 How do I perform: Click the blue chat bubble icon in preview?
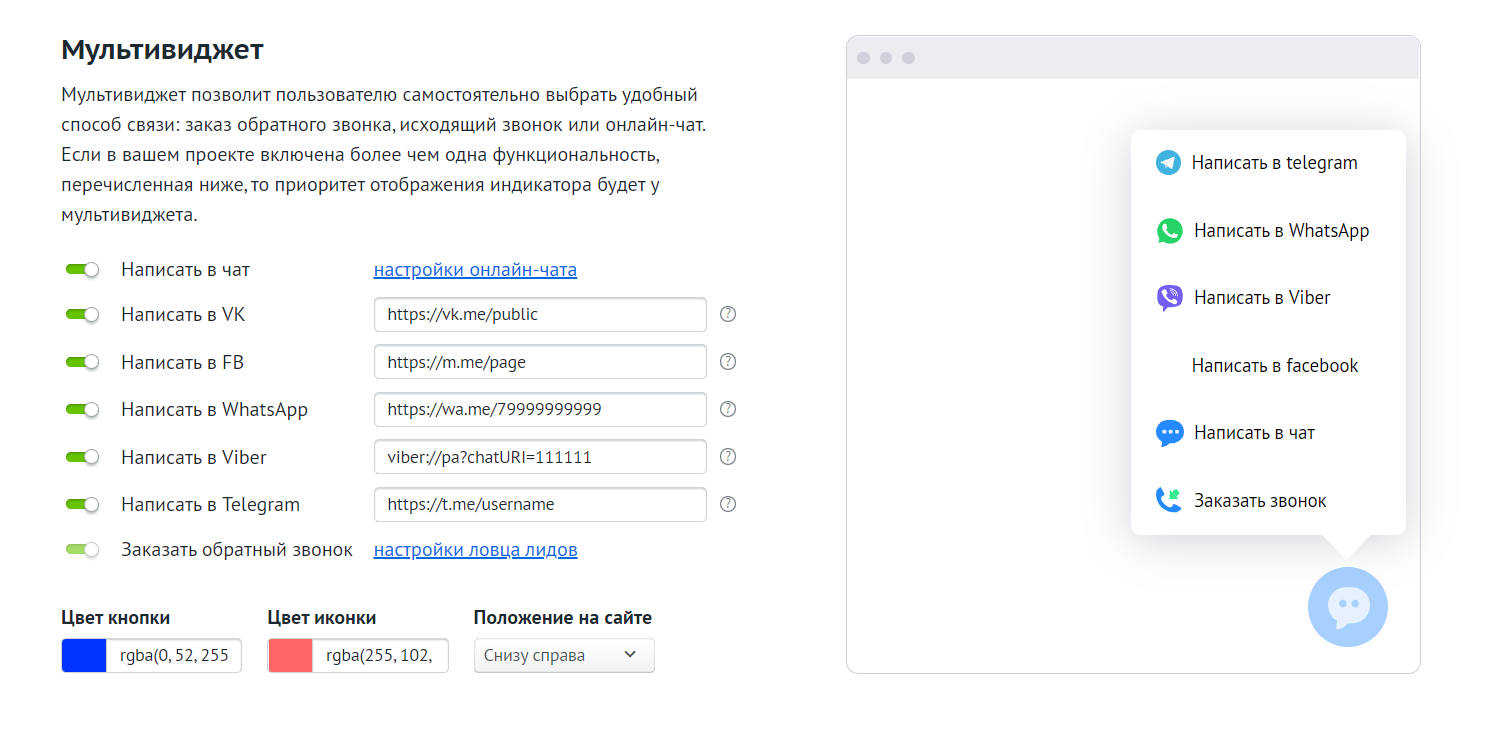tap(1169, 433)
